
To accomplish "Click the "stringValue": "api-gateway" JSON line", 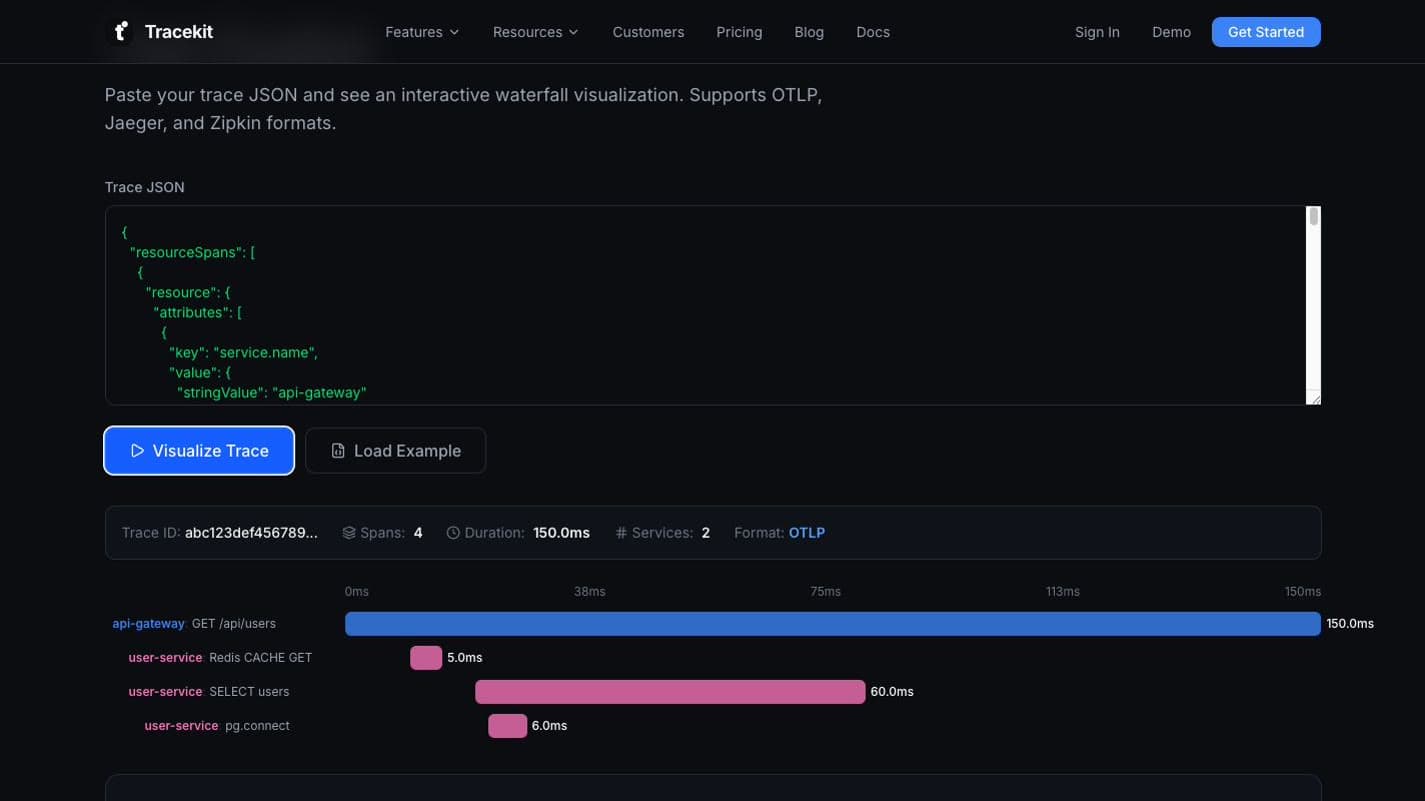I will coord(272,393).
